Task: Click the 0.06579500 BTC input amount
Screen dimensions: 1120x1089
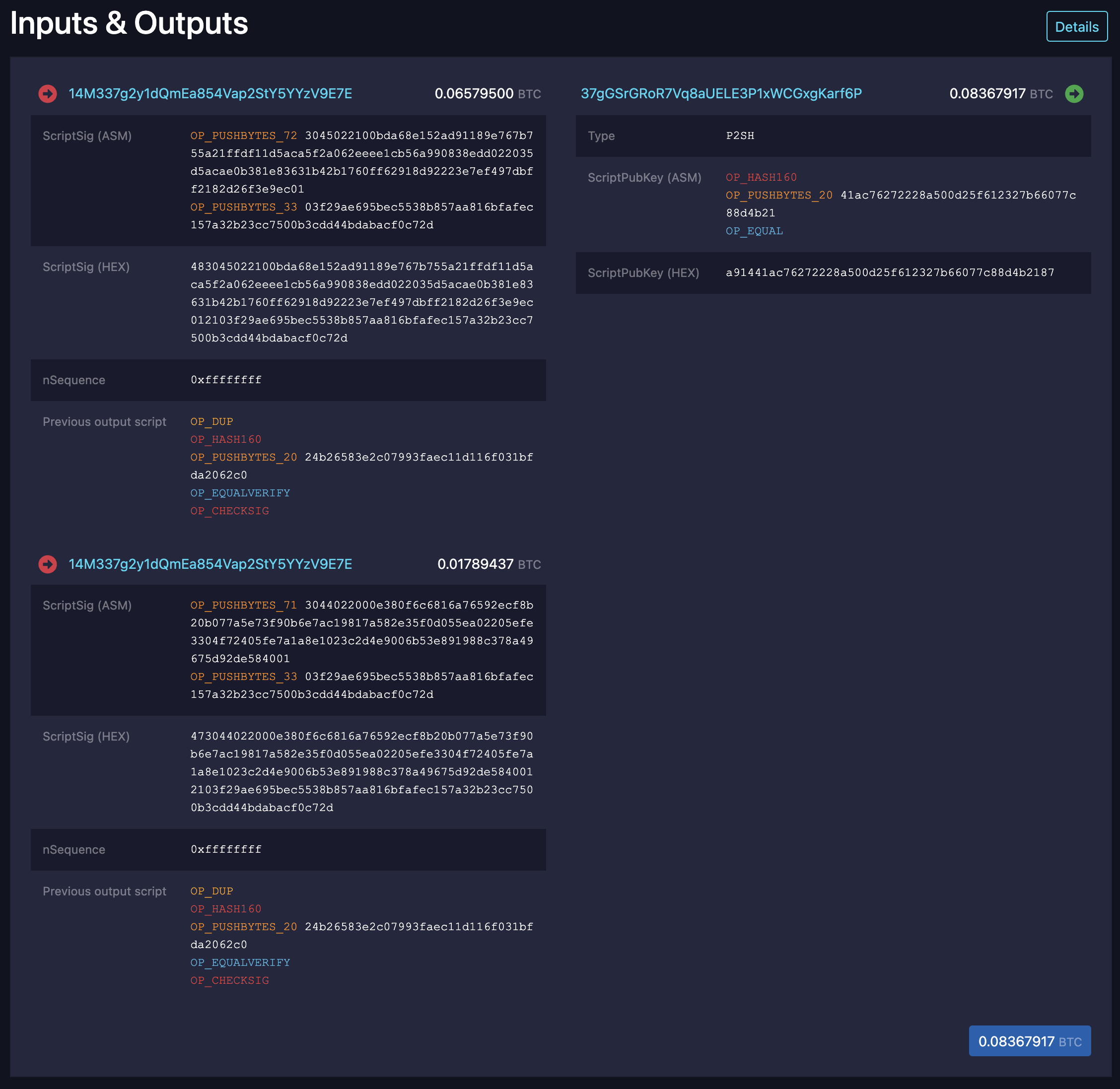Action: pos(488,94)
